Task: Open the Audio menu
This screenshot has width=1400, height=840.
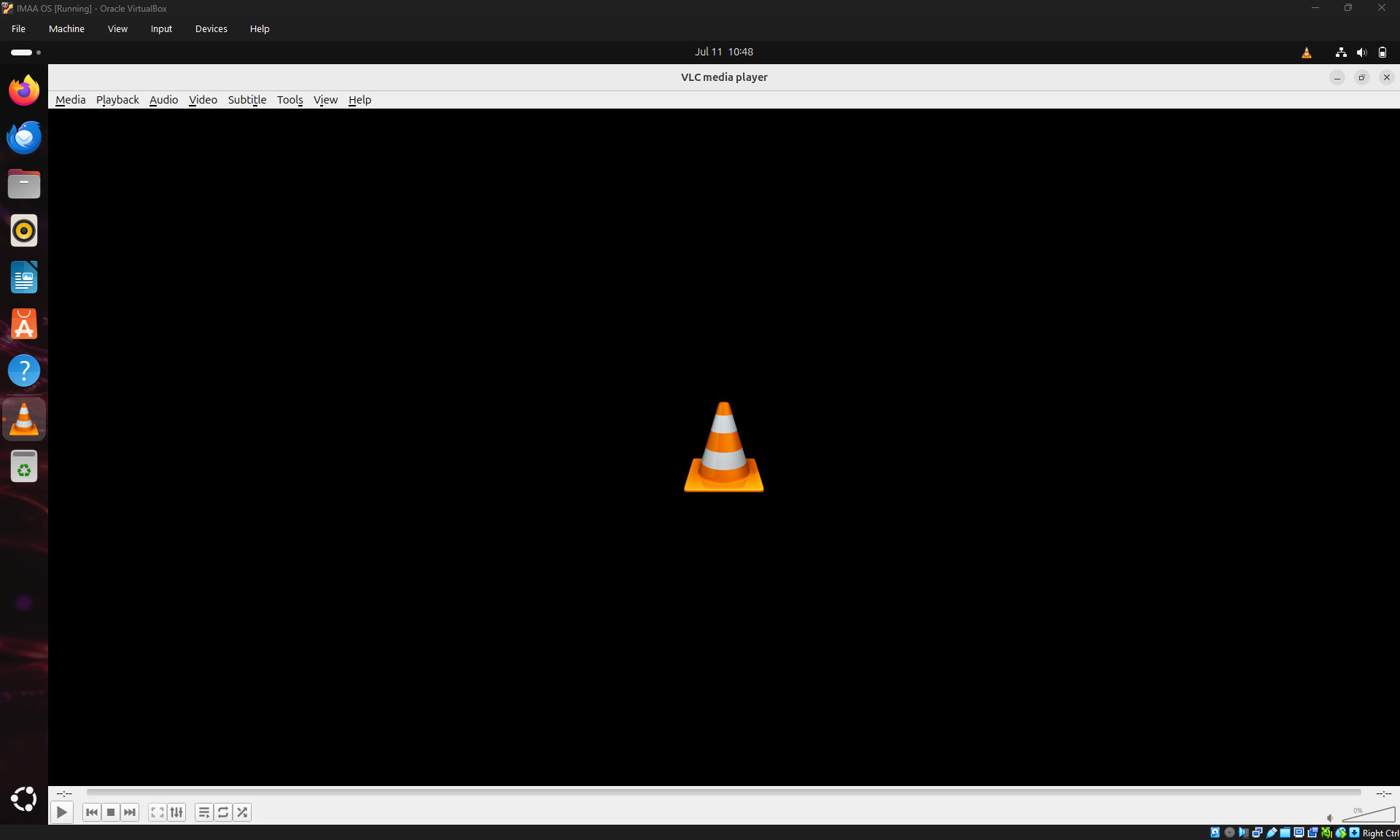Action: tap(163, 100)
